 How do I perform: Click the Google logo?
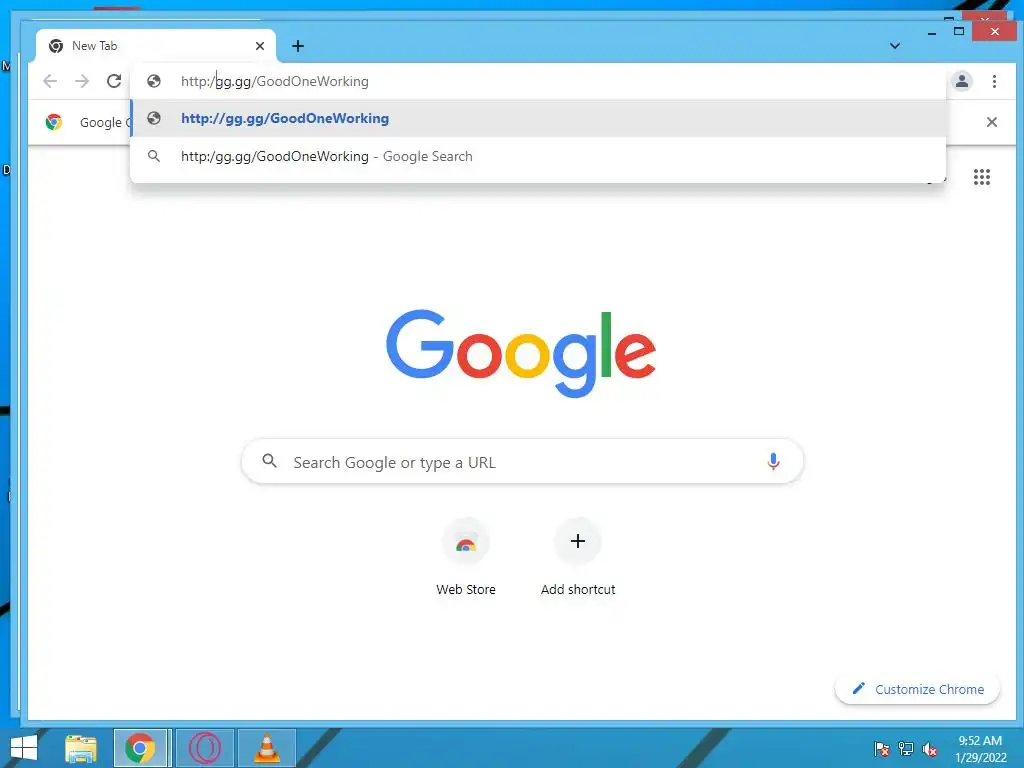tap(521, 353)
